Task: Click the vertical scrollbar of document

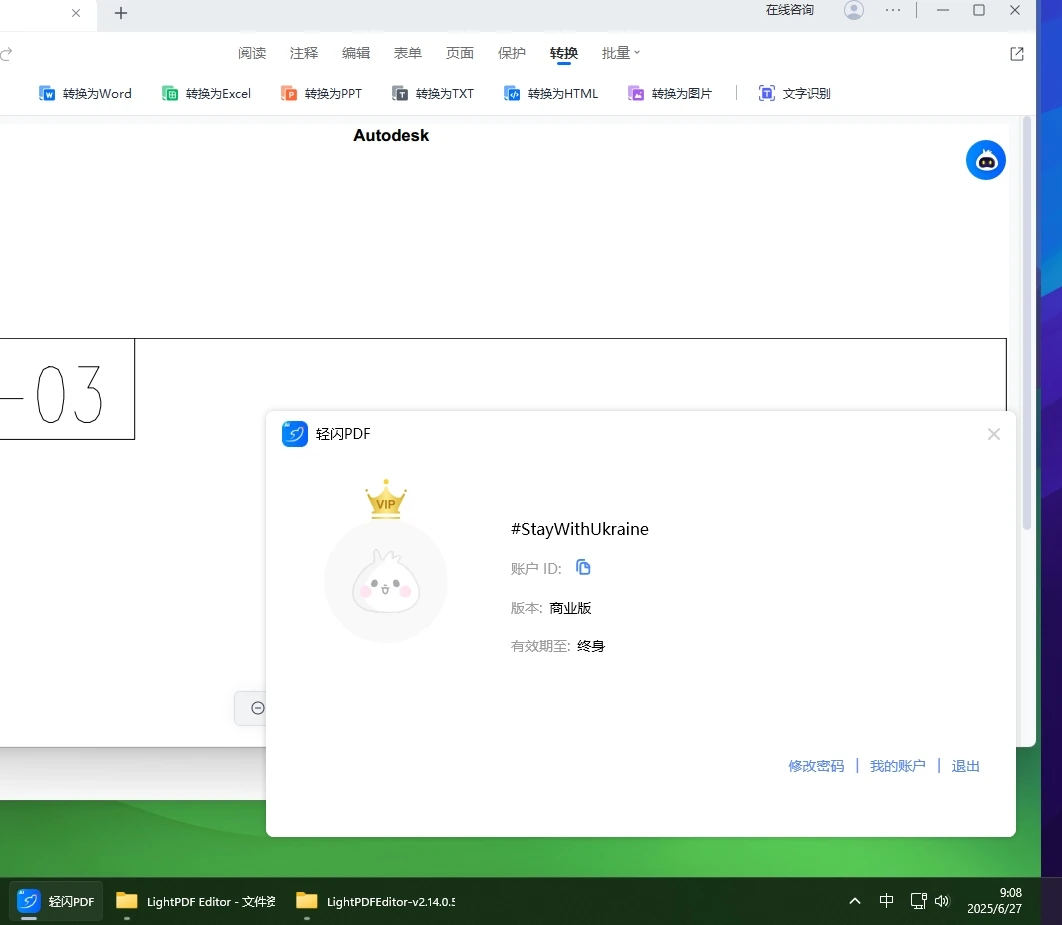Action: (1027, 324)
